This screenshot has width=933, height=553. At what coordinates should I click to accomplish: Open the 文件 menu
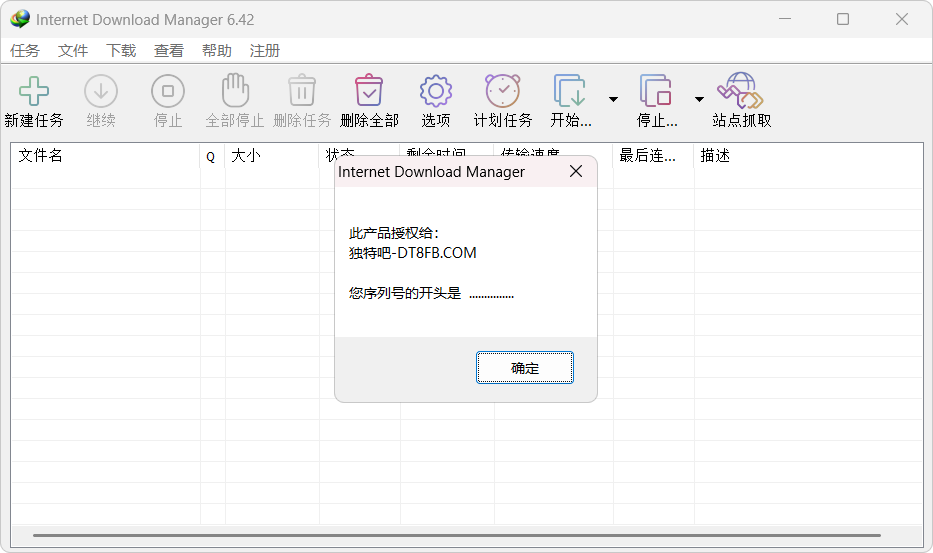pyautogui.click(x=73, y=51)
